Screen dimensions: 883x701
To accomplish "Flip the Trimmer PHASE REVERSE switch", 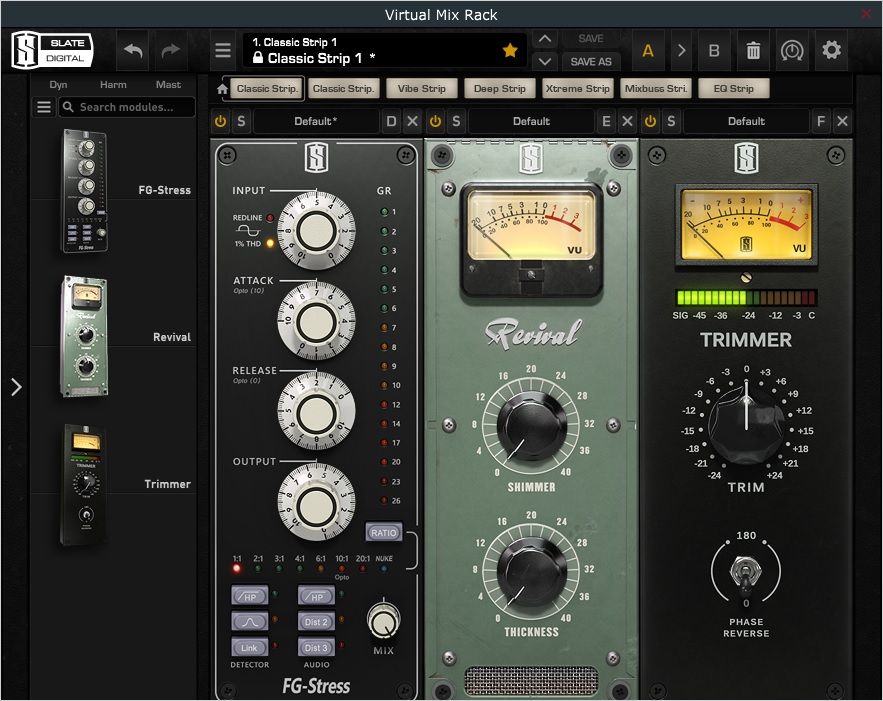I will point(746,573).
